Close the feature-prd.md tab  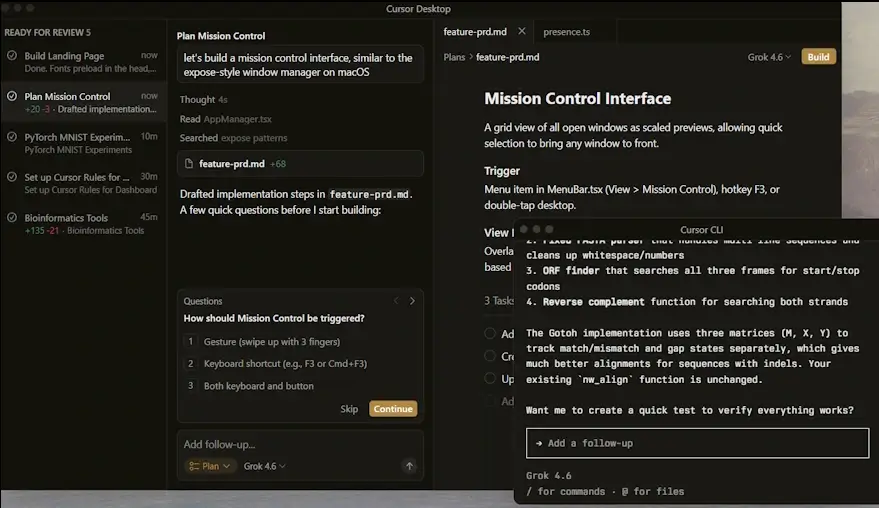[522, 31]
